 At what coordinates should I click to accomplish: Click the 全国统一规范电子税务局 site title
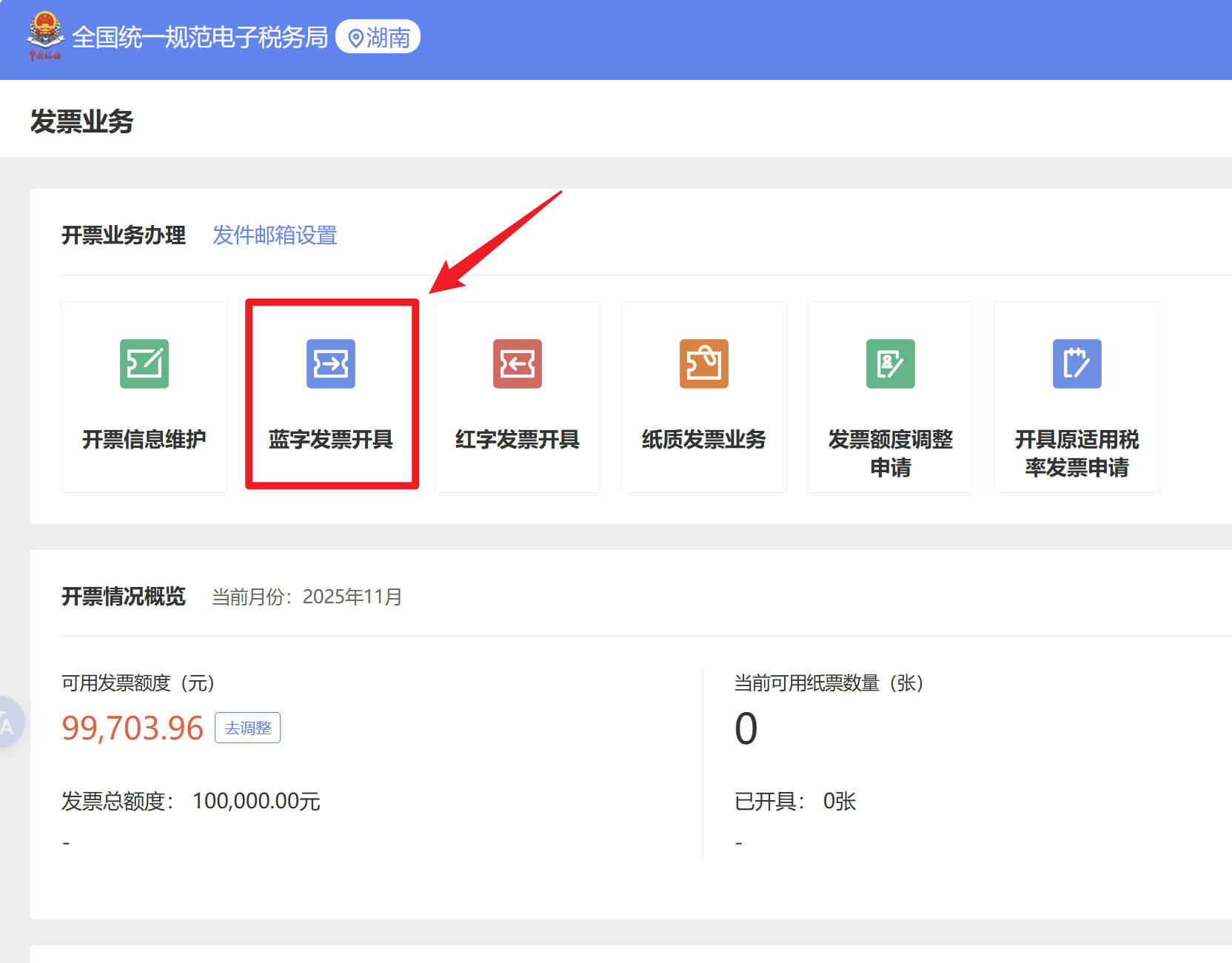tap(200, 37)
